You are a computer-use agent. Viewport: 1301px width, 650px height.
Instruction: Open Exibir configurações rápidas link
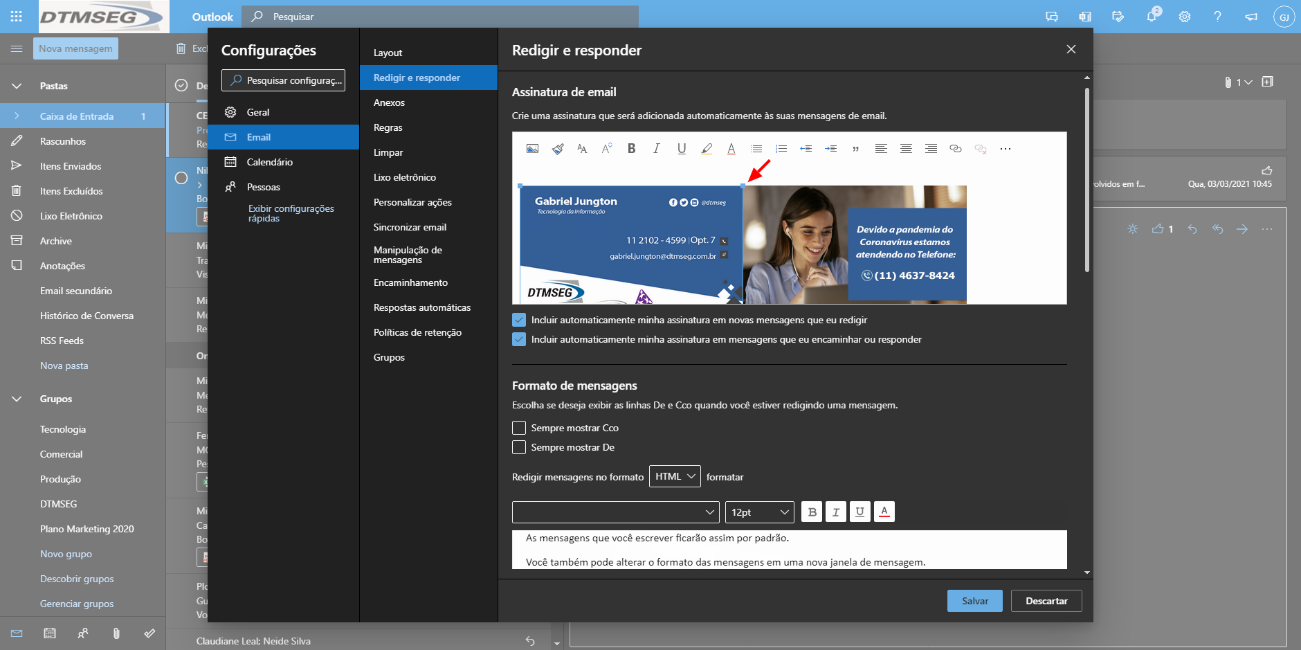coord(291,213)
